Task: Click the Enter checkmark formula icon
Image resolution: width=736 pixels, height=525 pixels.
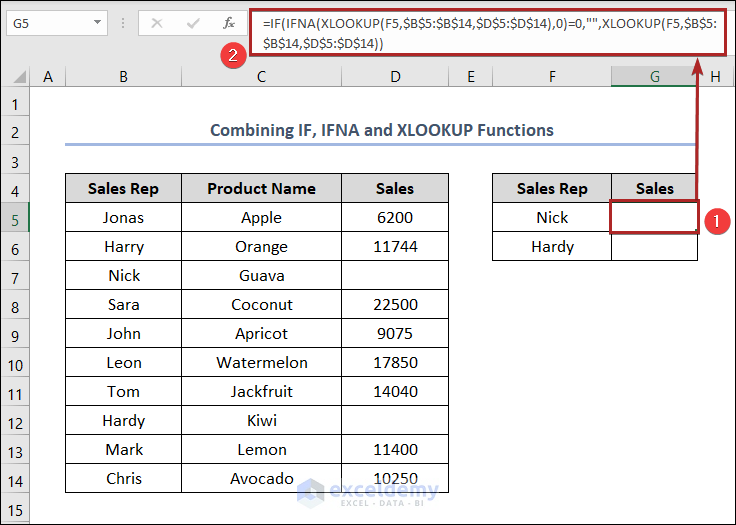Action: (193, 22)
